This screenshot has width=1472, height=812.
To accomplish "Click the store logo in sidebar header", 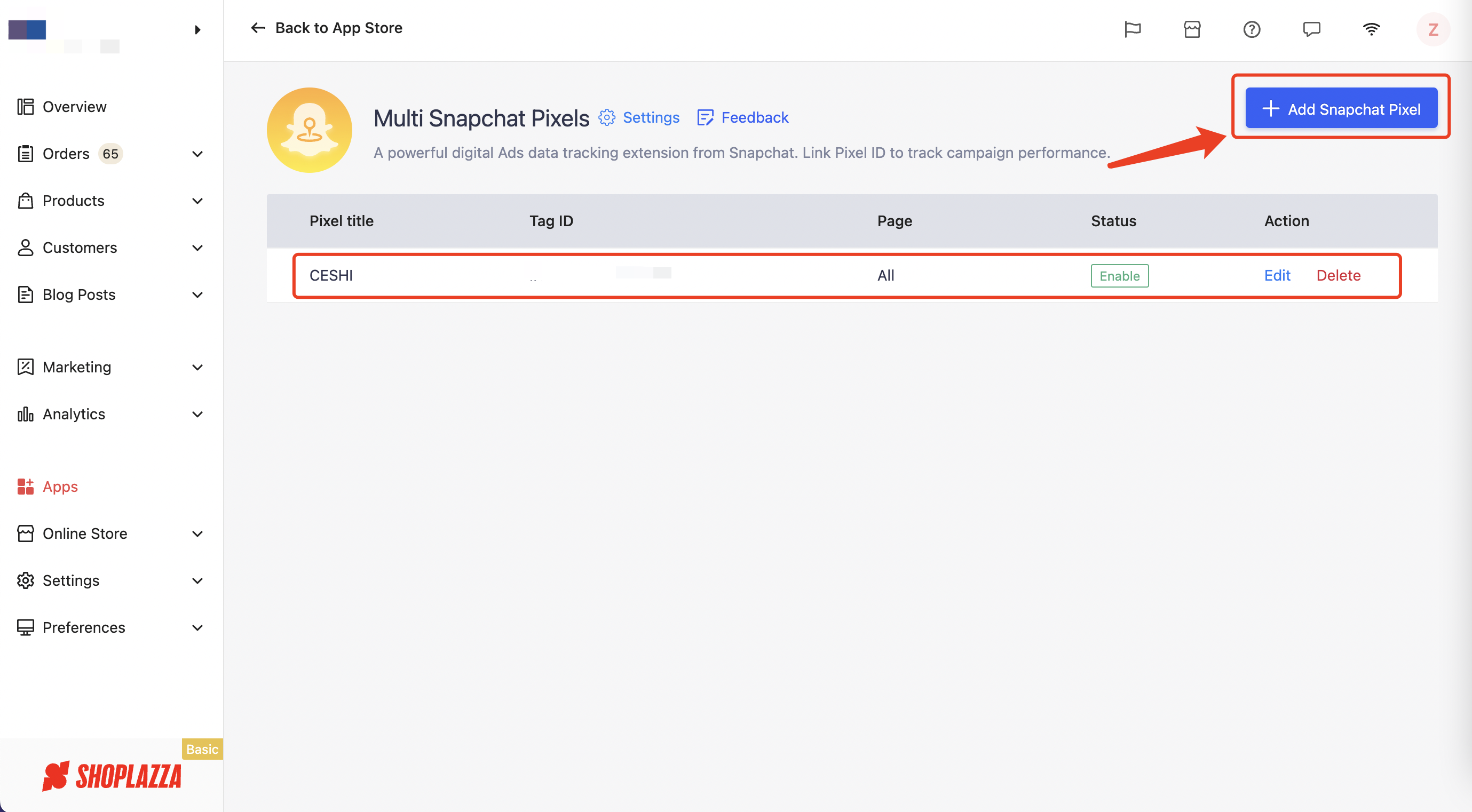I will [x=27, y=30].
